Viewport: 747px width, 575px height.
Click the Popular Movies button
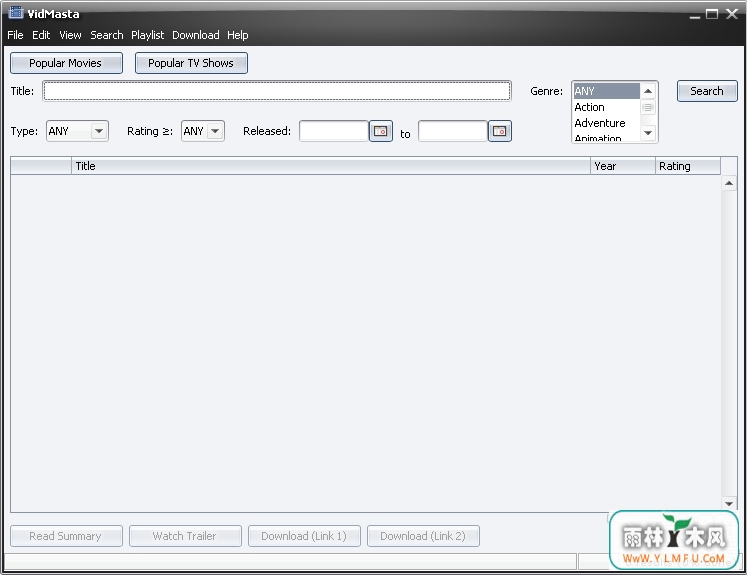coord(66,63)
